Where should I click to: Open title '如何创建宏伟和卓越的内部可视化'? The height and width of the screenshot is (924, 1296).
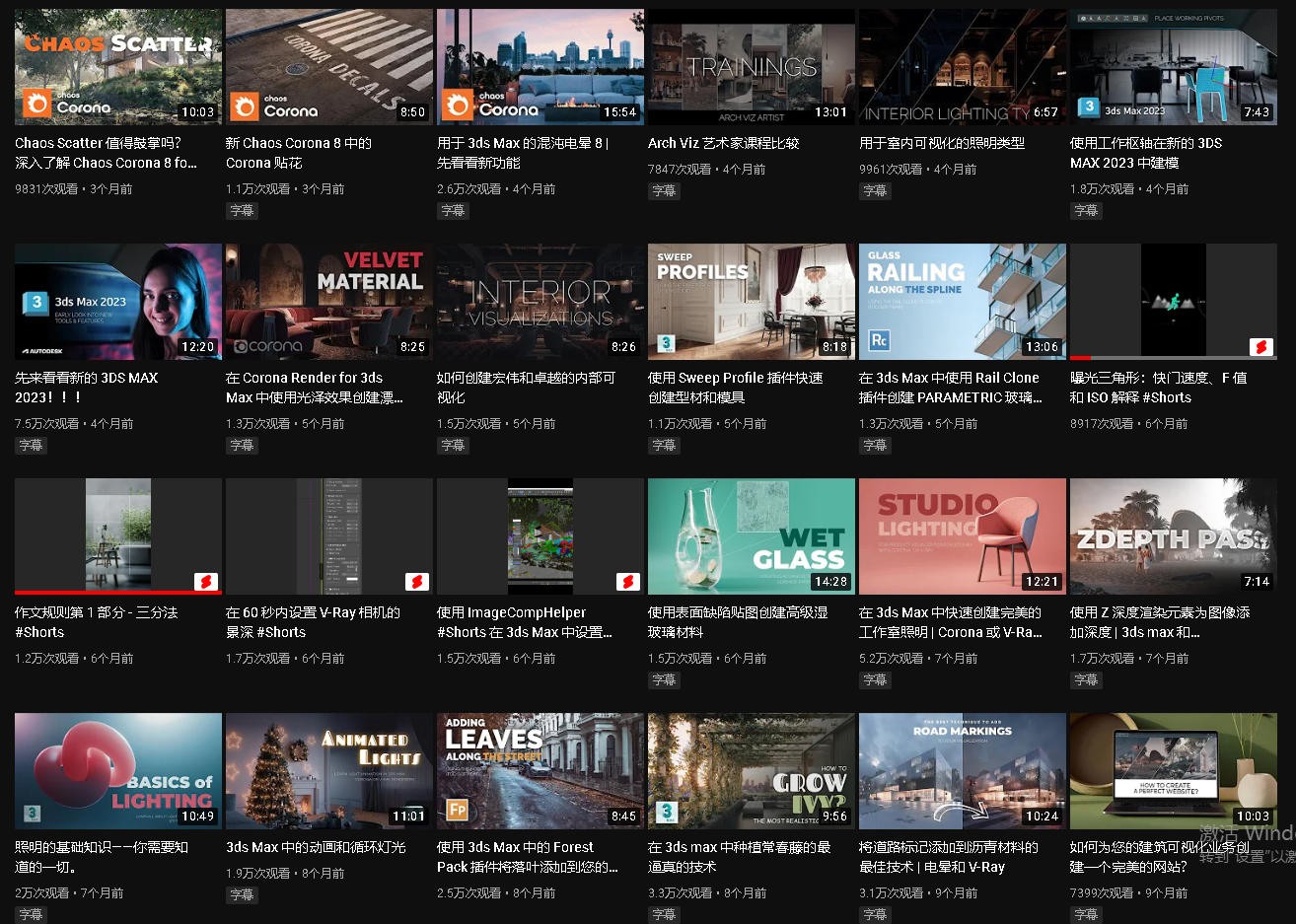(526, 388)
